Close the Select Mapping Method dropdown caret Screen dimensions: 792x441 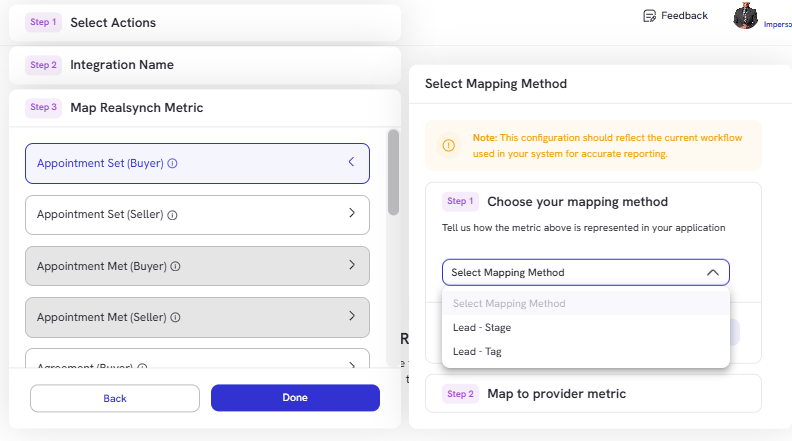[713, 272]
